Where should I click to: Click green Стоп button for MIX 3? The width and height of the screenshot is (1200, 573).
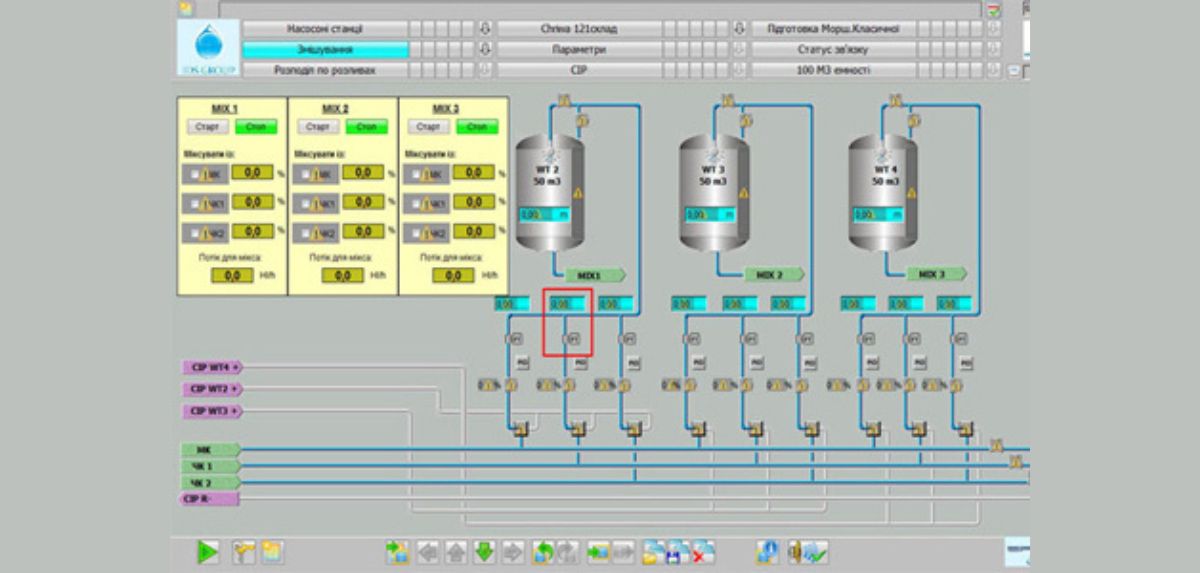(477, 127)
